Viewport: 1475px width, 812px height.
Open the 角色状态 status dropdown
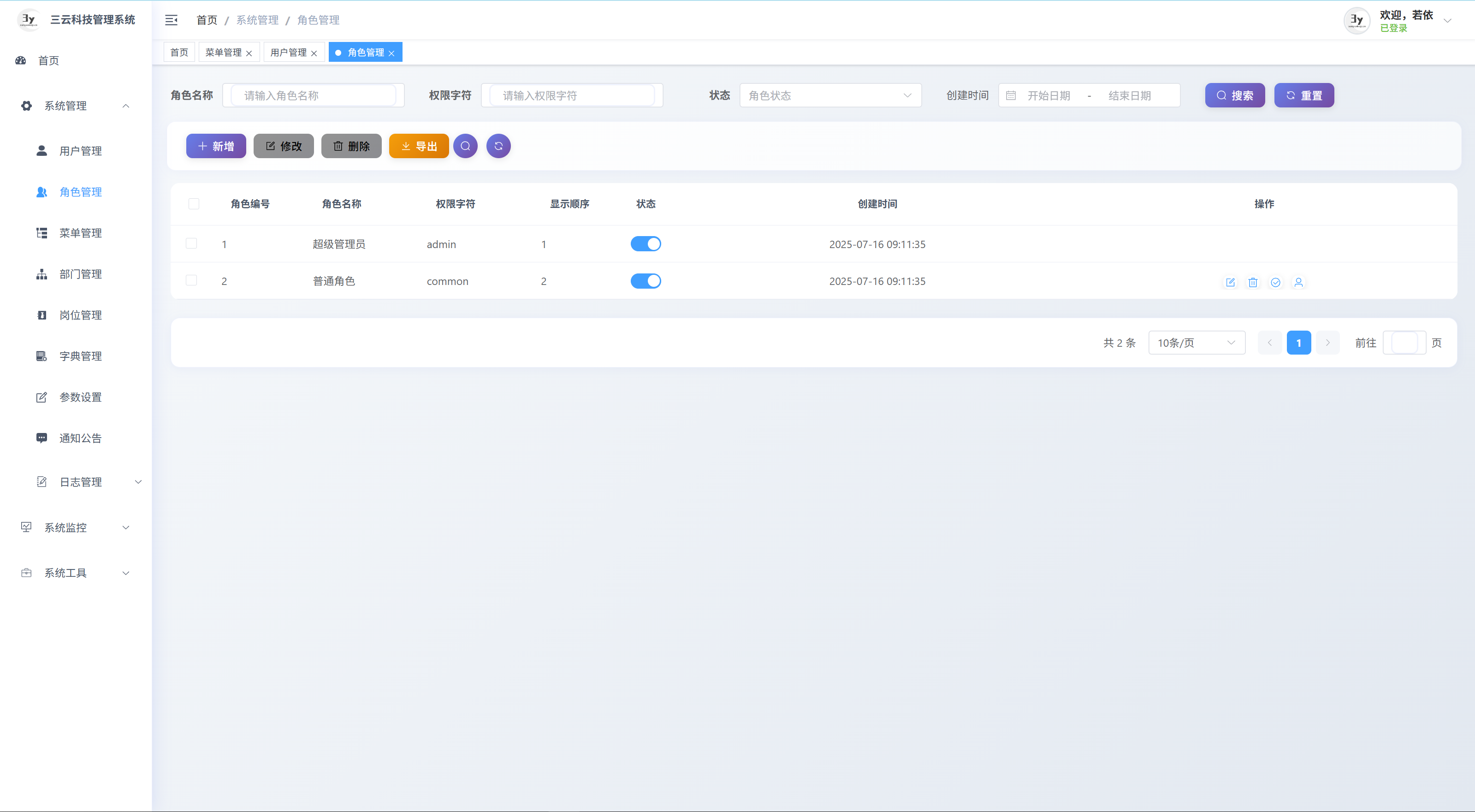pos(829,95)
